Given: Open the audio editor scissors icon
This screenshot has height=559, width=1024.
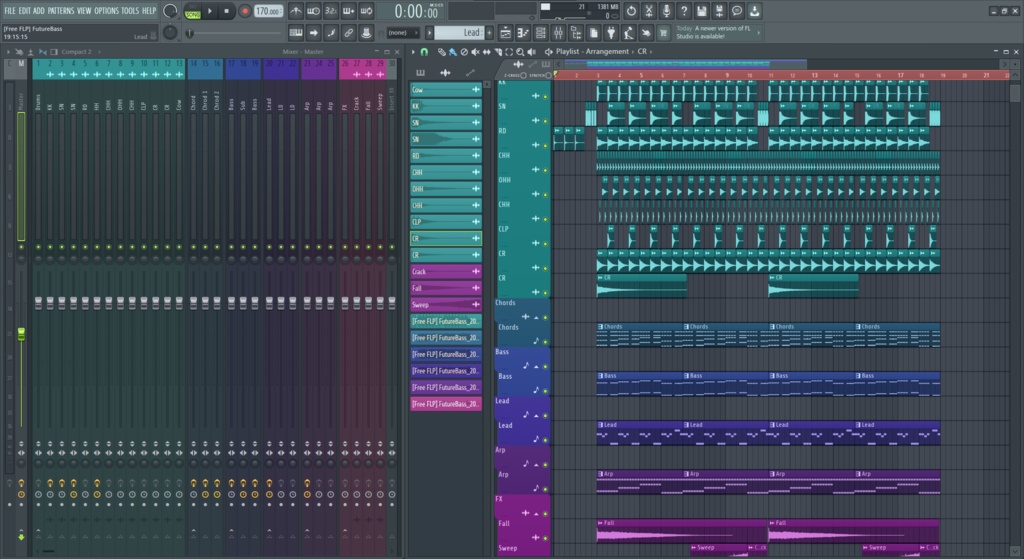Looking at the screenshot, I should (648, 11).
